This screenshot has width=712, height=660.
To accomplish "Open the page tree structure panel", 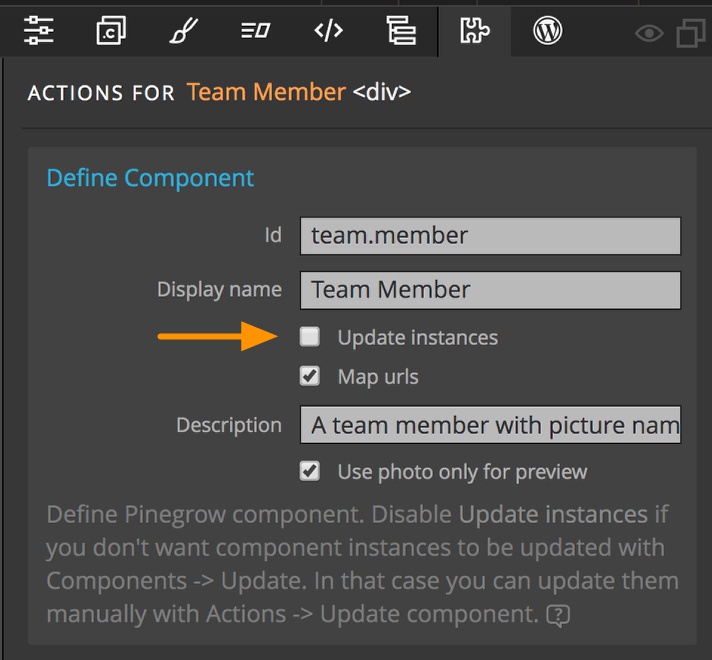I will pos(401,30).
